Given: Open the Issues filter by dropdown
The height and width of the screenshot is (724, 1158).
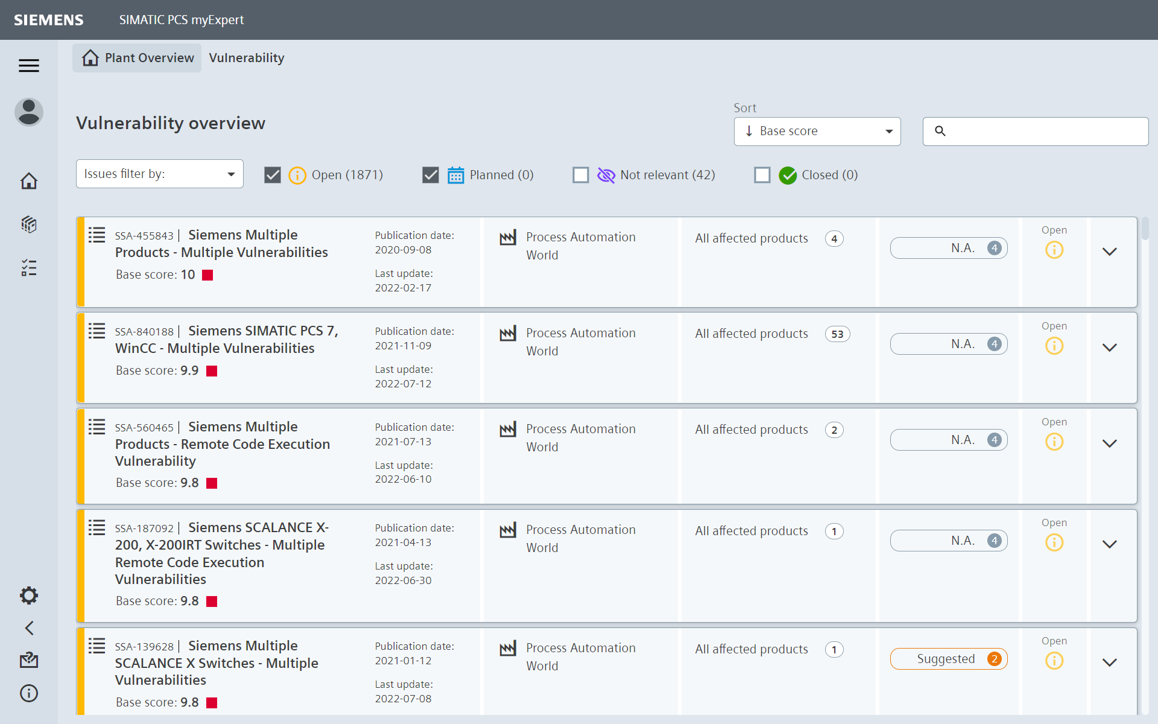Looking at the screenshot, I should point(159,173).
